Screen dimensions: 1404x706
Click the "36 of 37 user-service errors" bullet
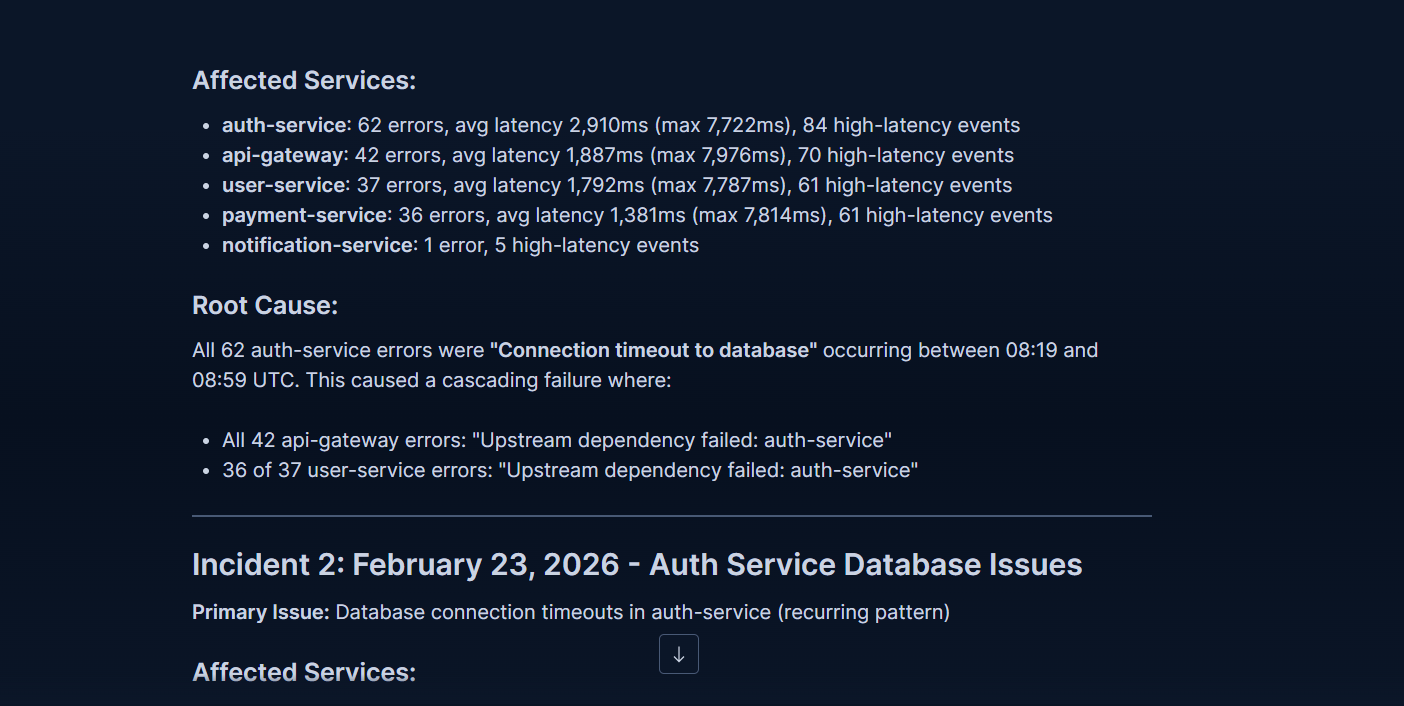coord(570,470)
